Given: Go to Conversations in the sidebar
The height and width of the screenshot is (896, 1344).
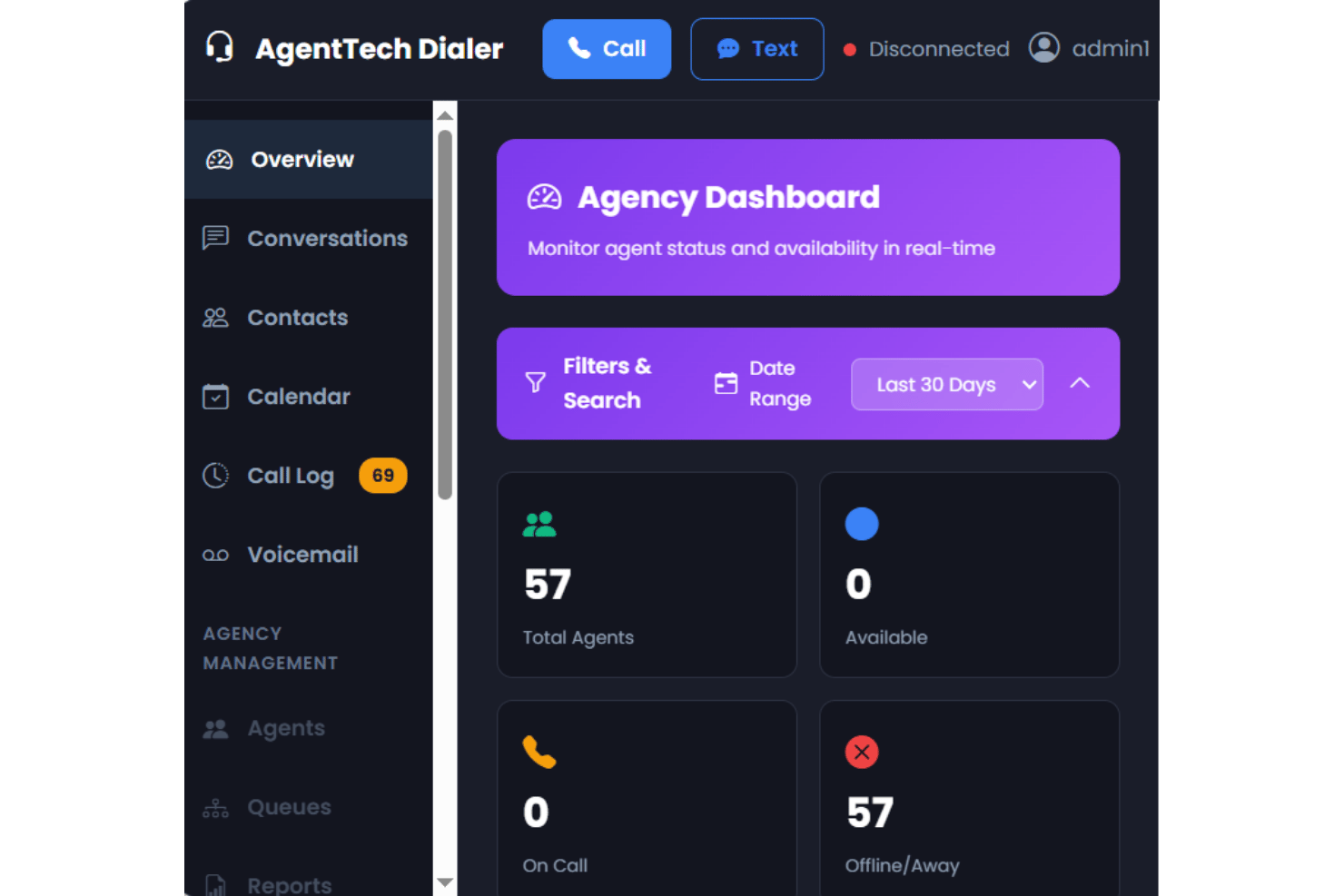Looking at the screenshot, I should click(x=309, y=238).
